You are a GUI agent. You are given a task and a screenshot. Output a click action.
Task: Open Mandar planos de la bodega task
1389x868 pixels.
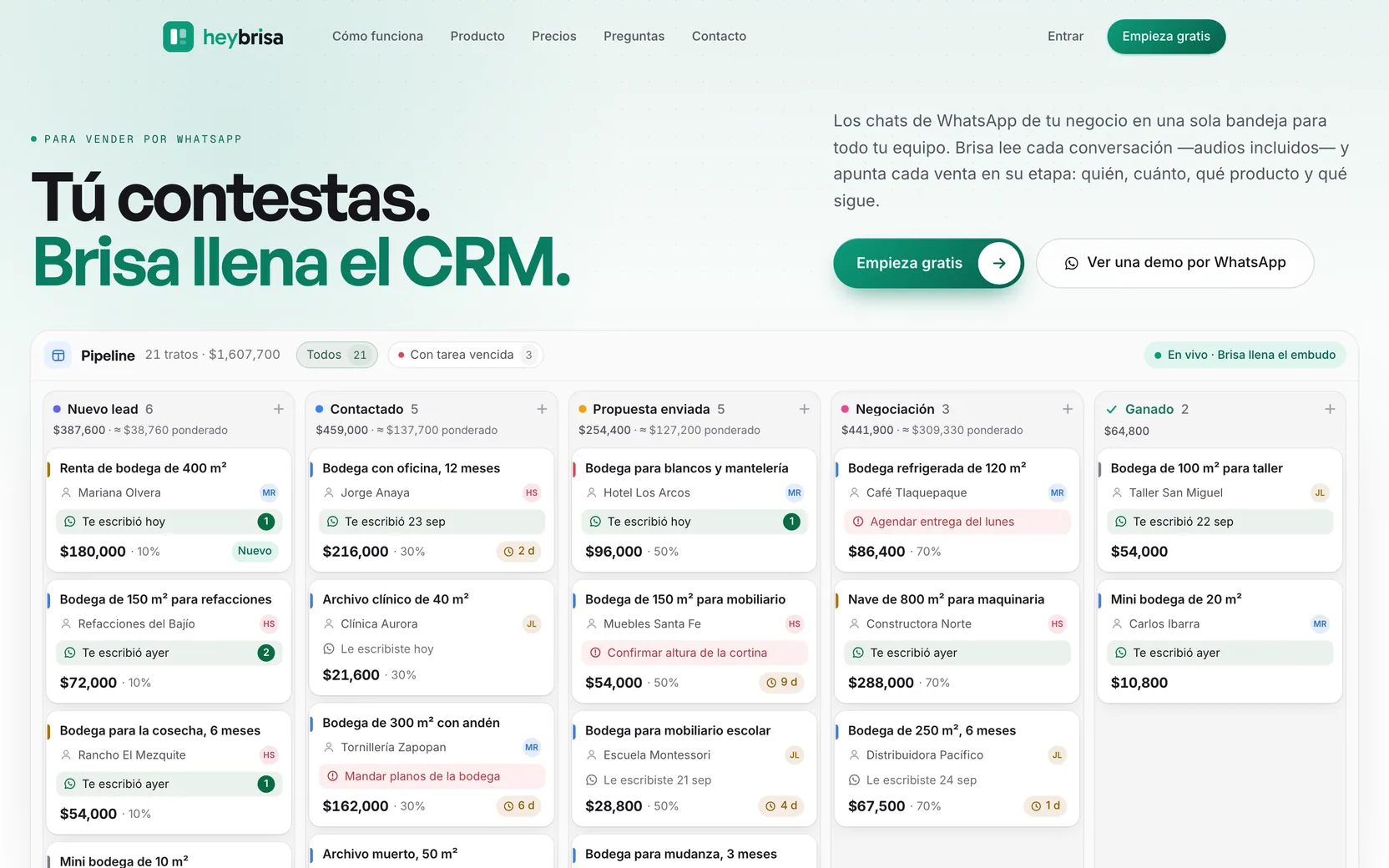432,776
